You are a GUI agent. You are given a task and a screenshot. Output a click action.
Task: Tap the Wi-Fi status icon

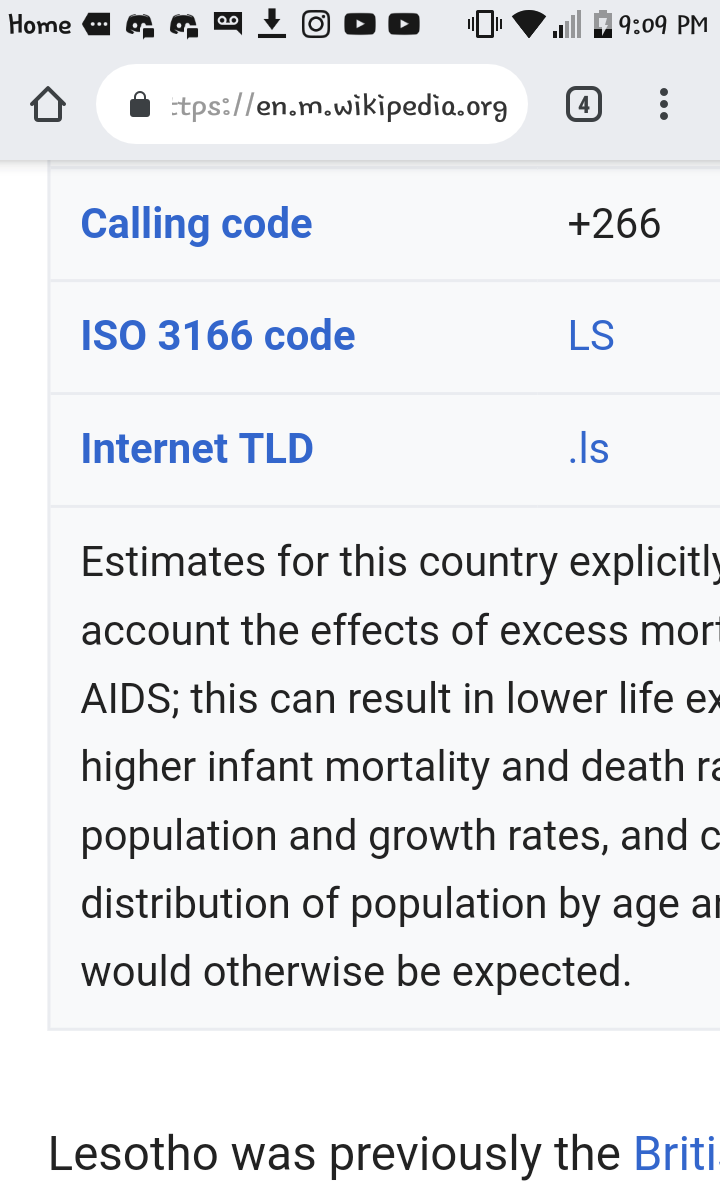click(x=529, y=24)
